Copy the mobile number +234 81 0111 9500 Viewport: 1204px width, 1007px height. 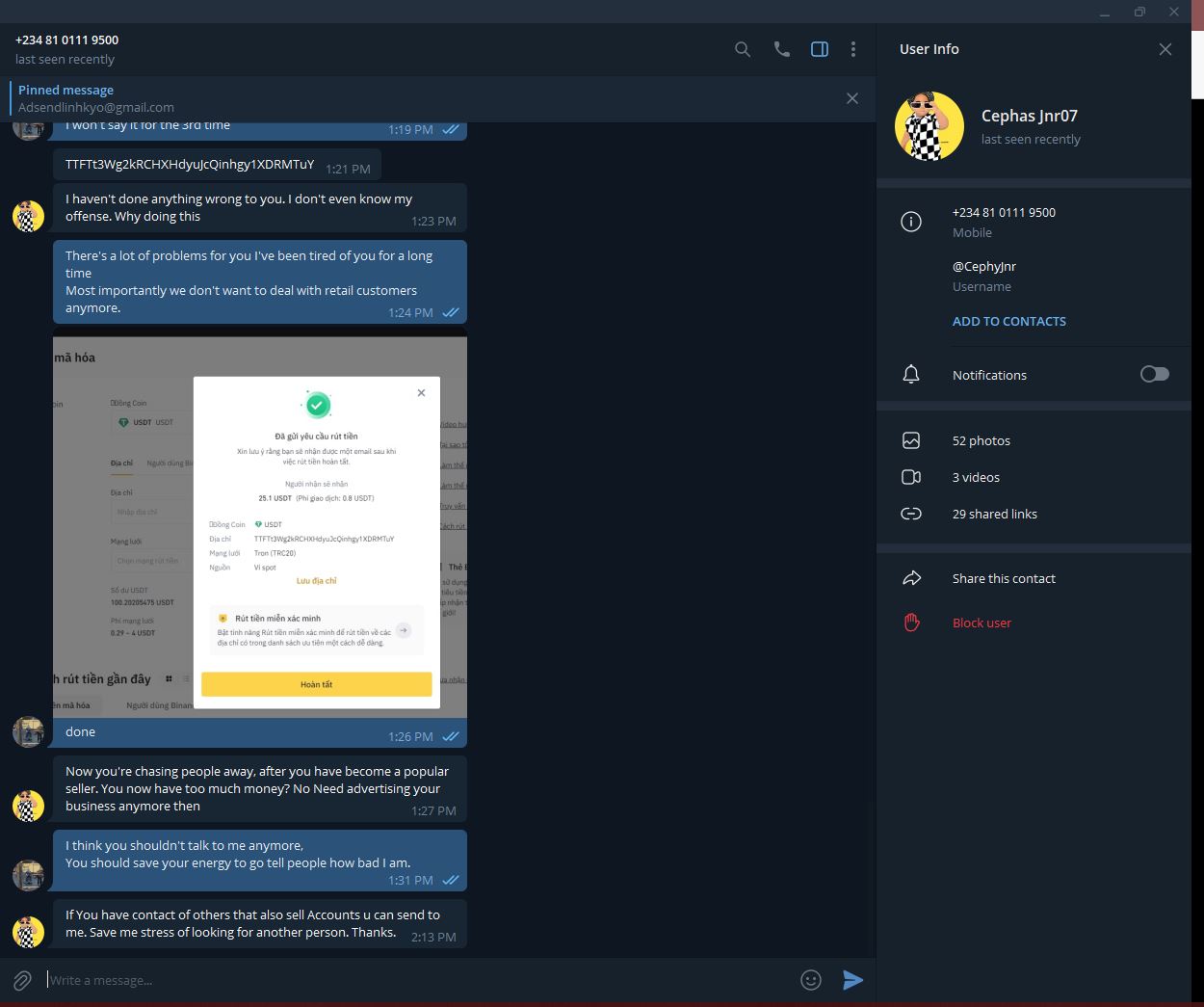1004,212
